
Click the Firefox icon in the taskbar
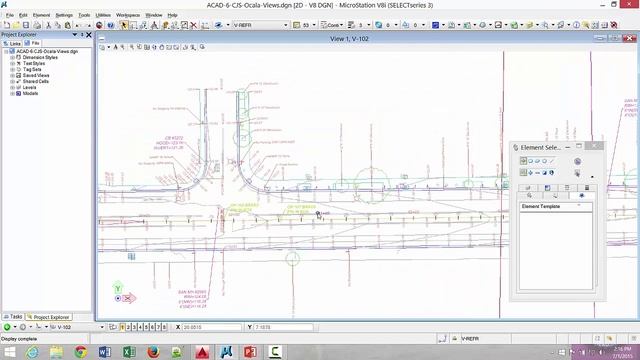(153, 352)
